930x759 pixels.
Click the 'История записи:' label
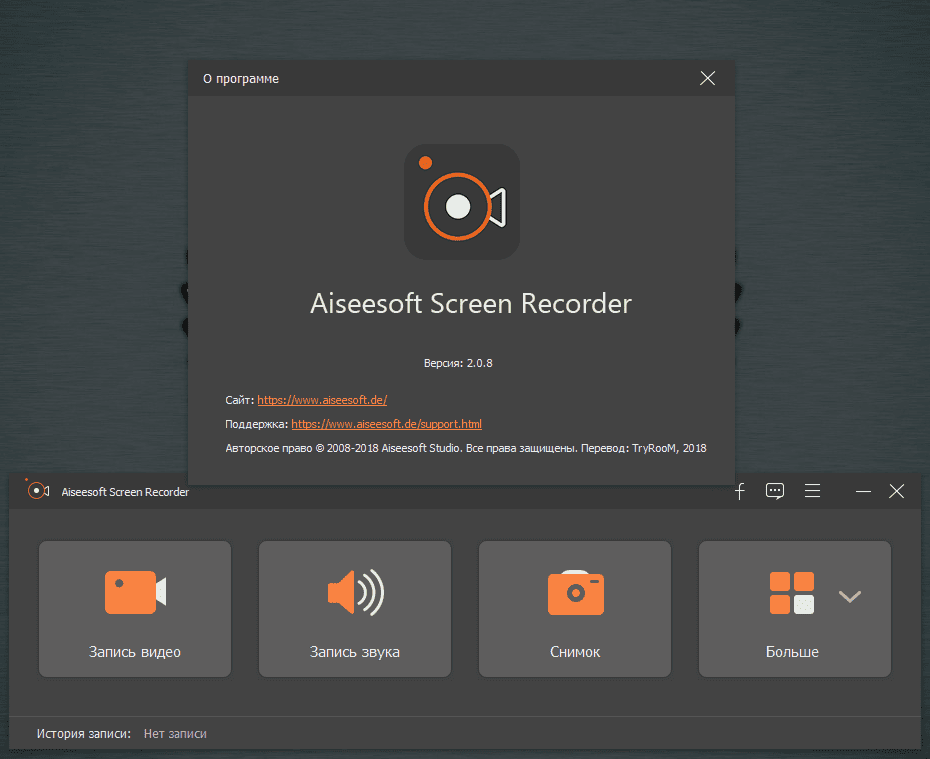pyautogui.click(x=84, y=734)
